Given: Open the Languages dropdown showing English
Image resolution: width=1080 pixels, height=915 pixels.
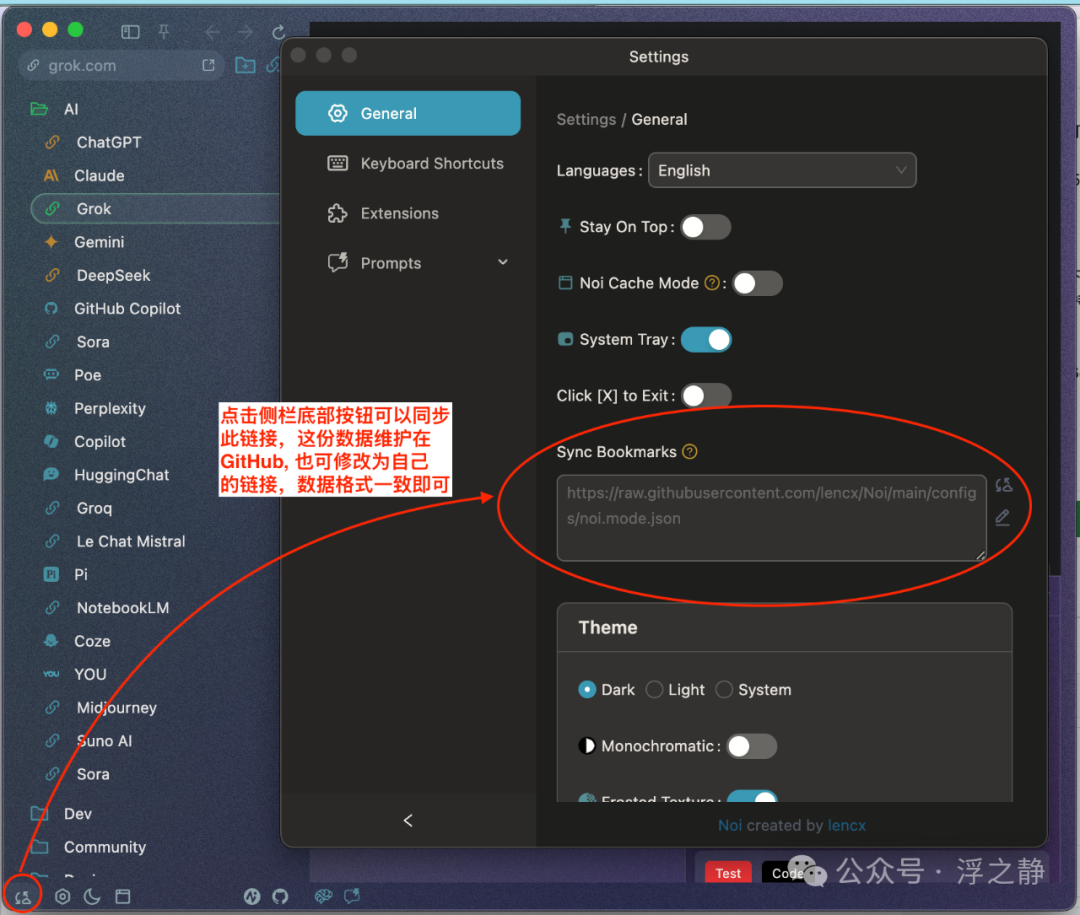Looking at the screenshot, I should pyautogui.click(x=782, y=170).
